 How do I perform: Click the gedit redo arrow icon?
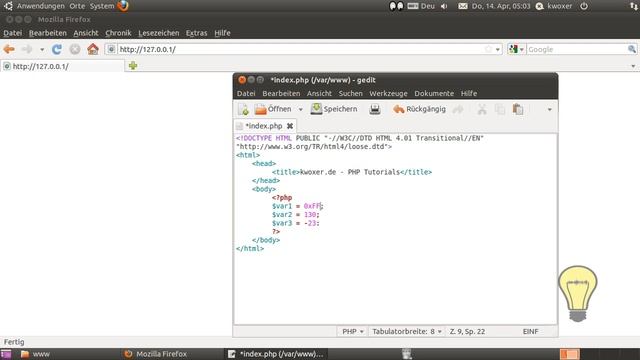pos(458,109)
